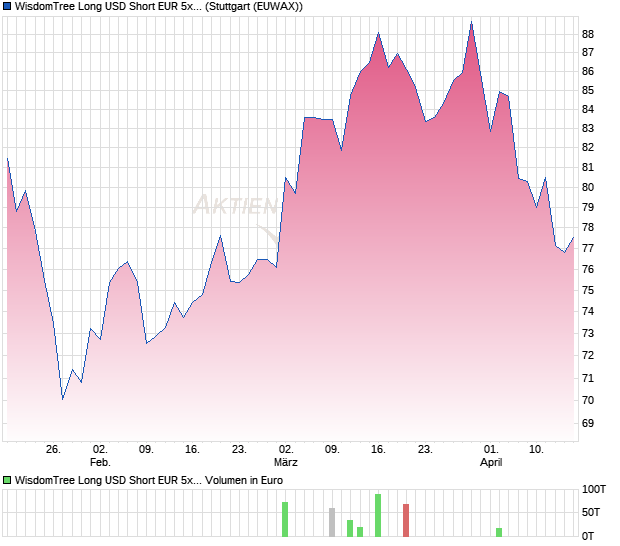Click the blue legend square beside WisdomTree title

[7, 6]
